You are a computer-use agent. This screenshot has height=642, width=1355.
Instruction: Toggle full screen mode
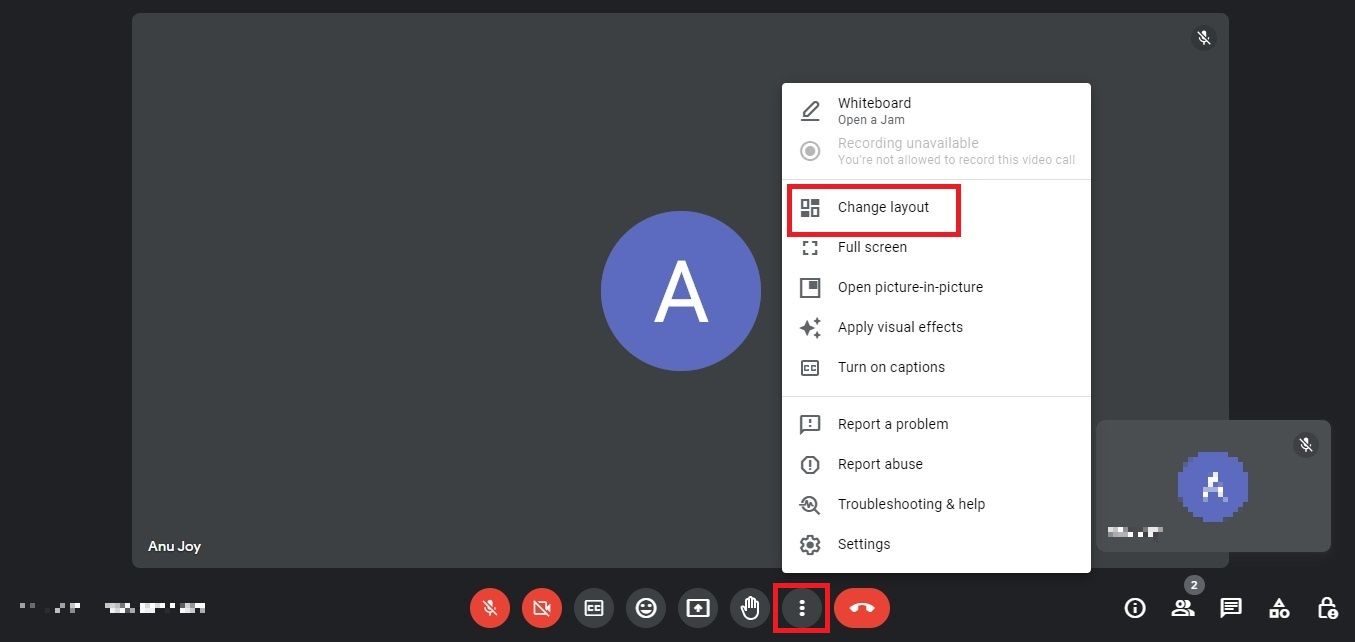coord(872,247)
